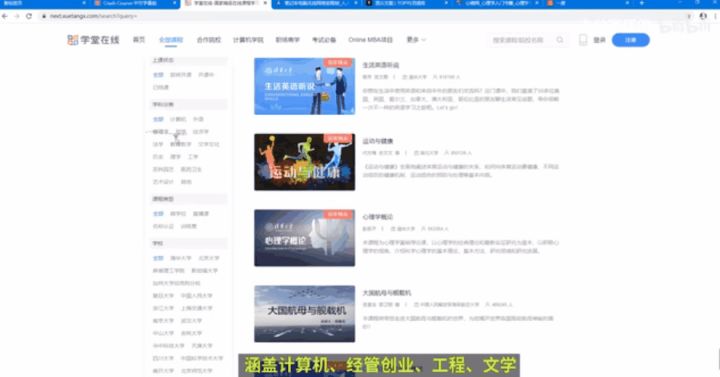Reload the page with the refresh icon
The width and height of the screenshot is (720, 377).
[x=29, y=16]
